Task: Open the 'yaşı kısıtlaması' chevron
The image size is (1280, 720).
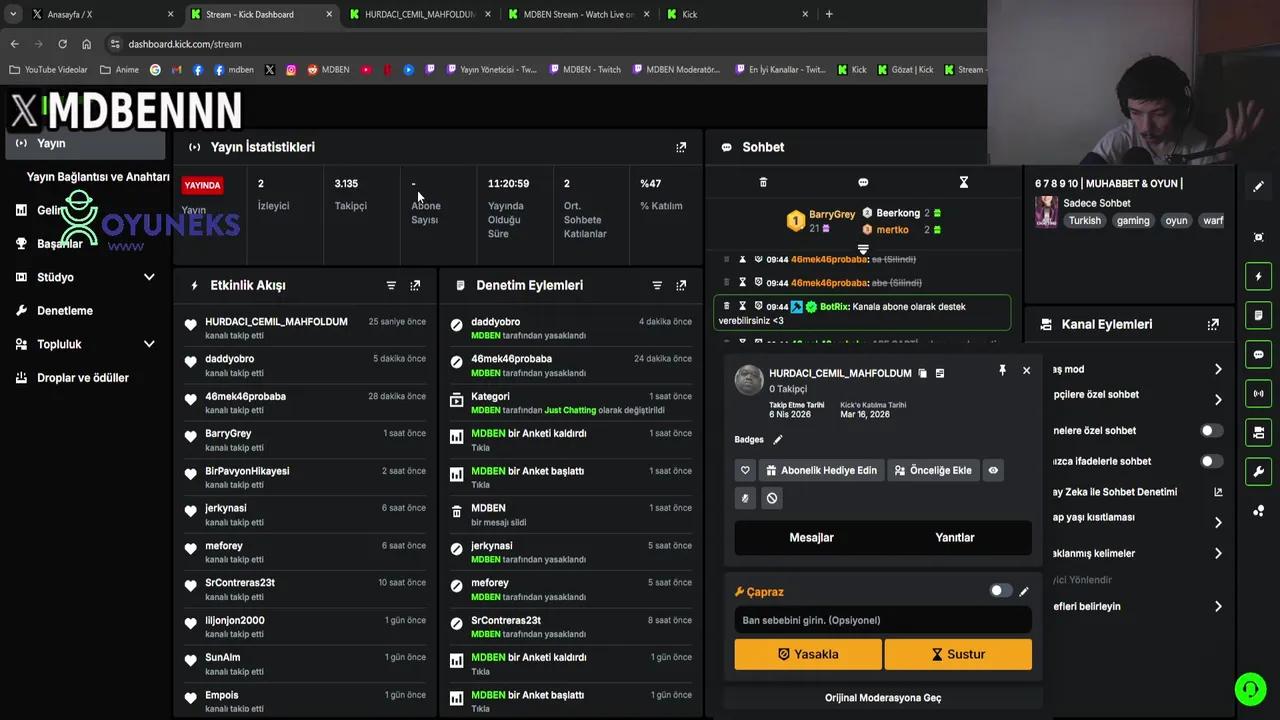Action: [1217, 522]
